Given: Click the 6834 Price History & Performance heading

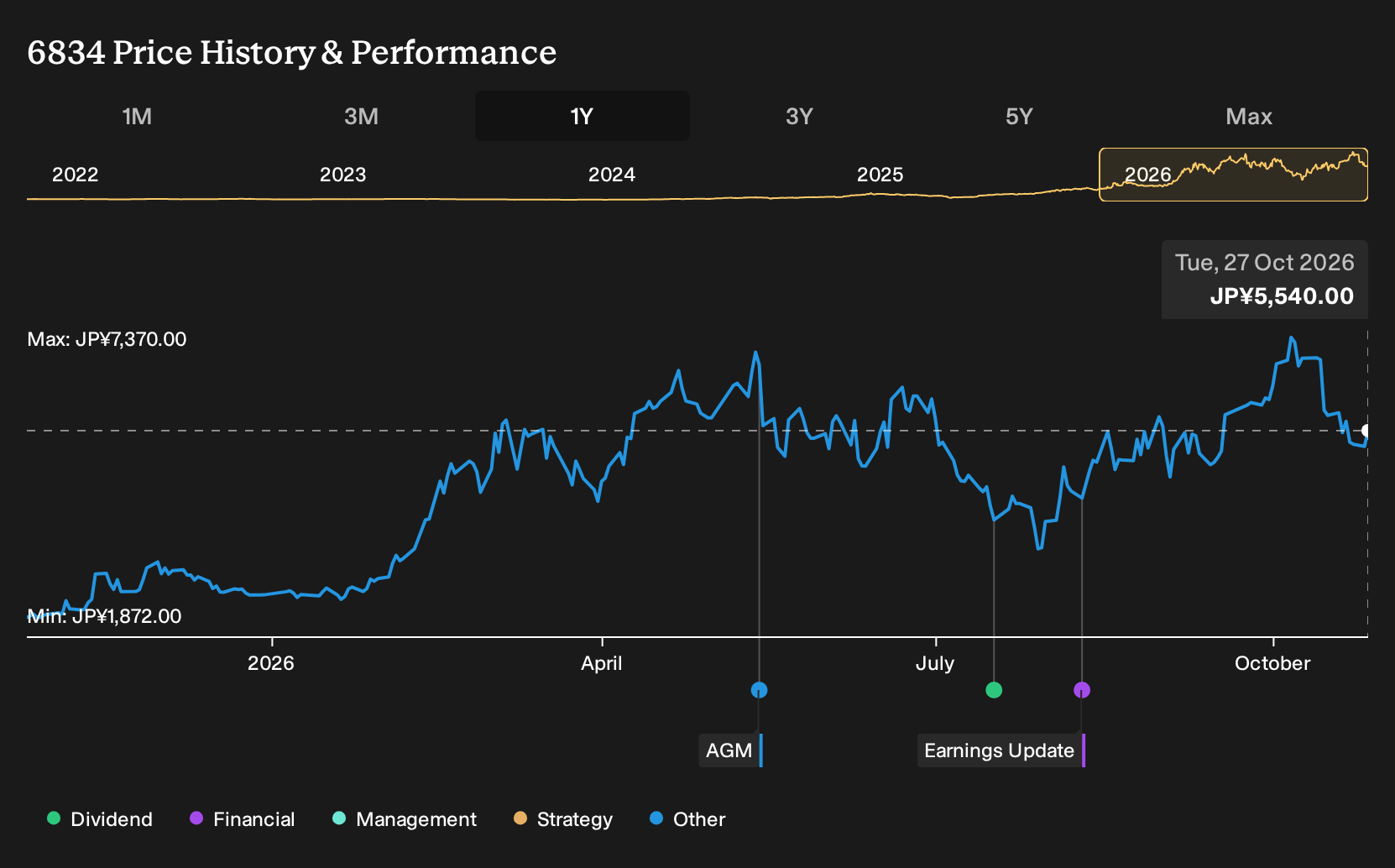Looking at the screenshot, I should pos(292,52).
